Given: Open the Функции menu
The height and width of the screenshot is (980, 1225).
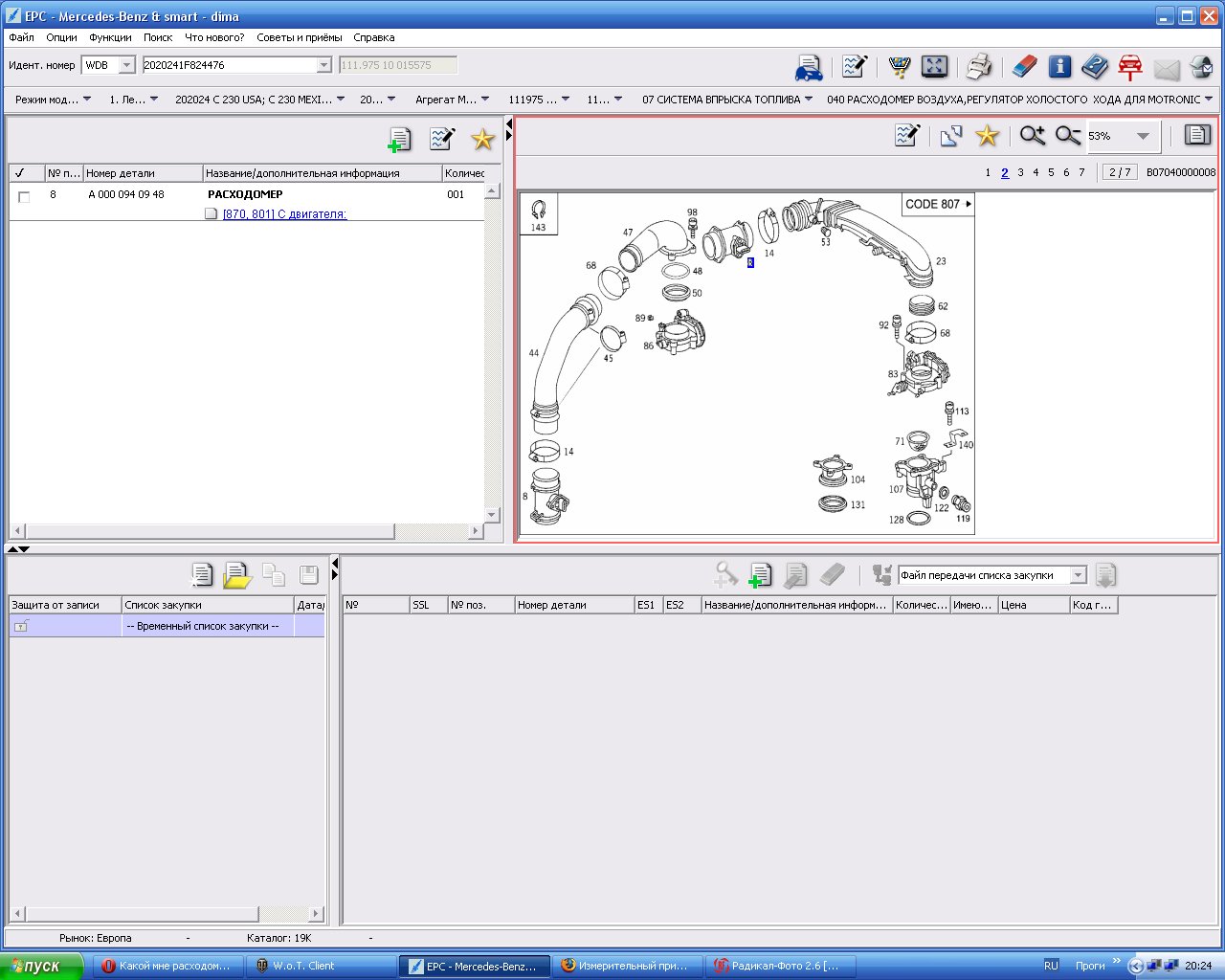Looking at the screenshot, I should point(110,37).
